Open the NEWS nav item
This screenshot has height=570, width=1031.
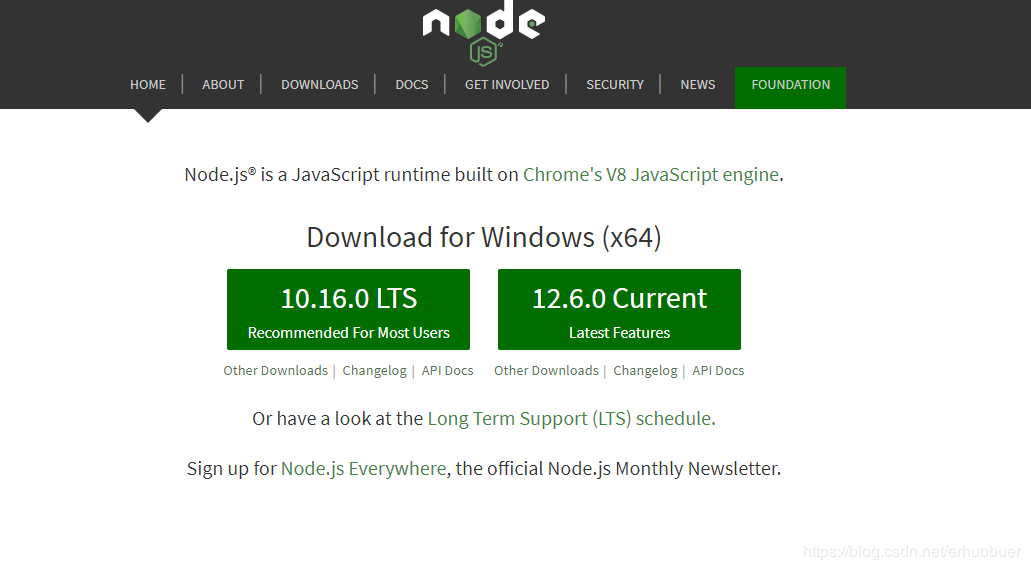tap(698, 85)
